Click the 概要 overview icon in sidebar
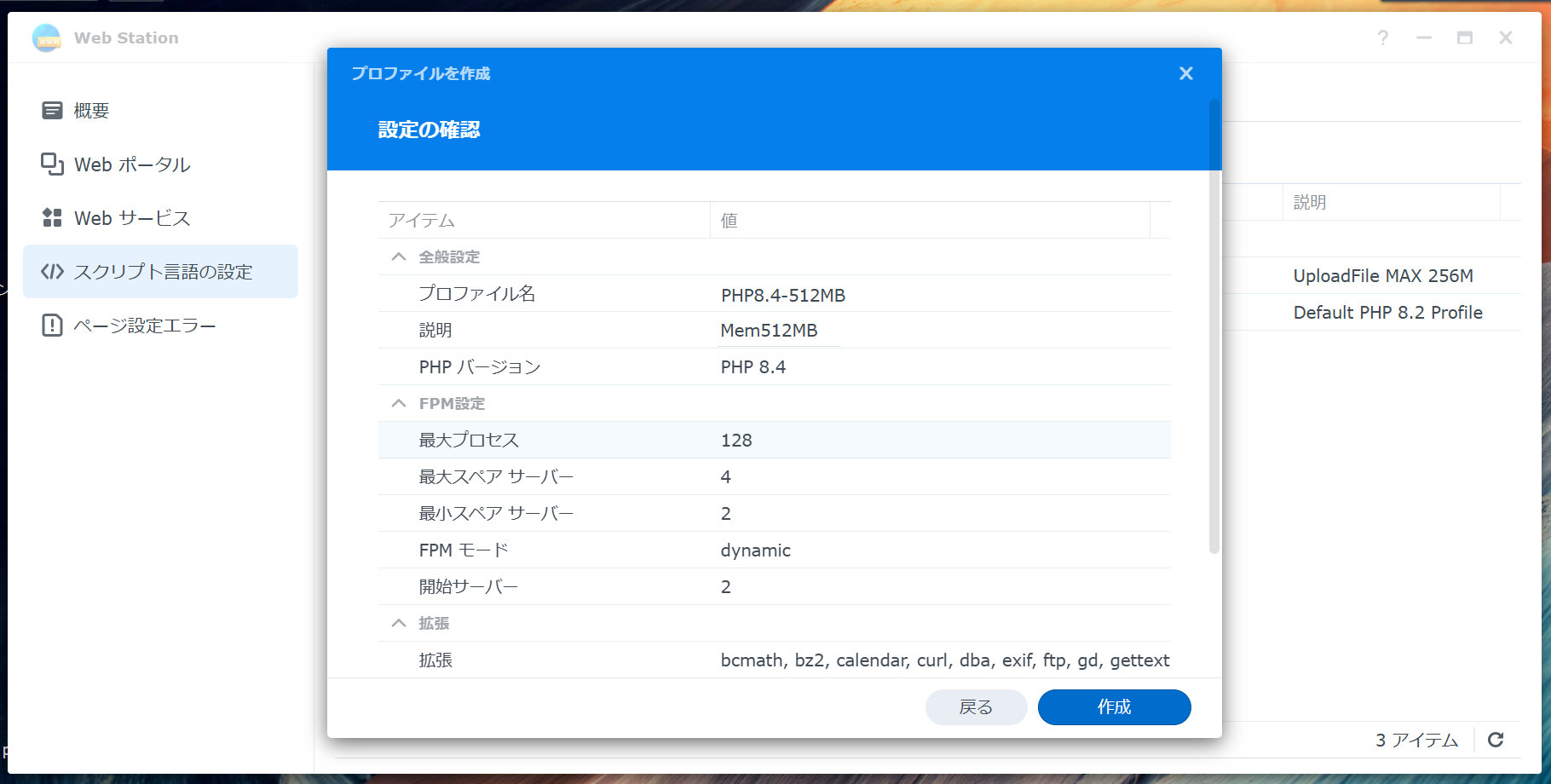Screen dimensions: 1551x784 52,110
